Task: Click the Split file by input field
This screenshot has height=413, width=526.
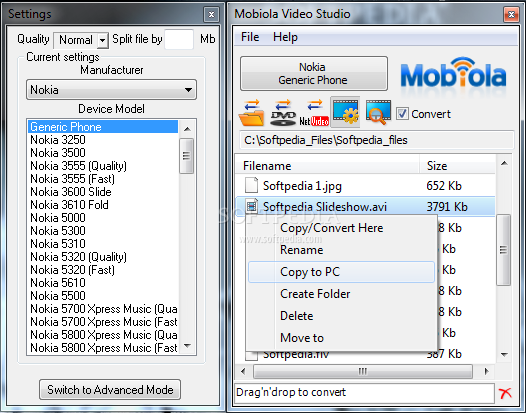Action: (x=179, y=40)
